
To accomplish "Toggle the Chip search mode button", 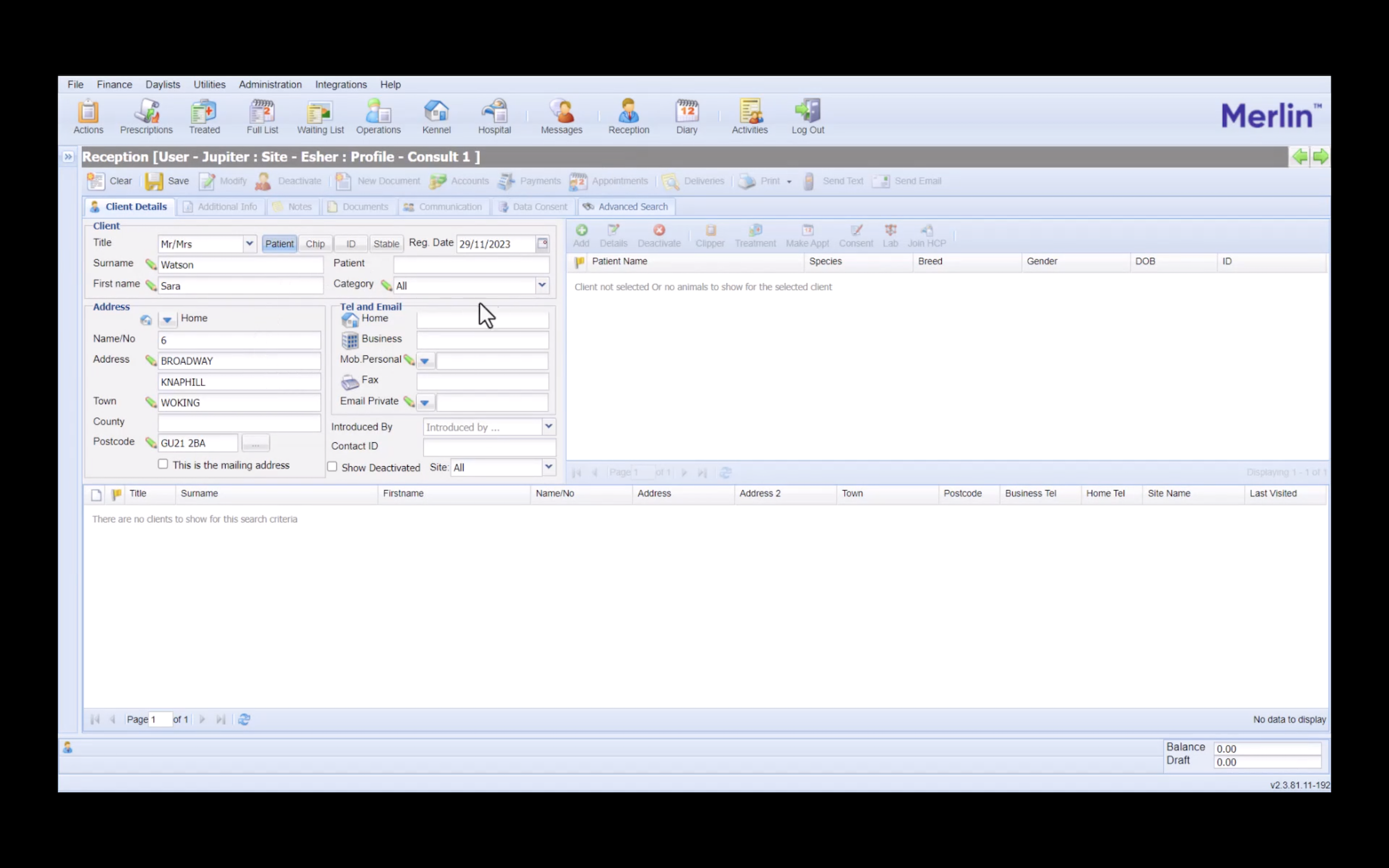I will [315, 243].
